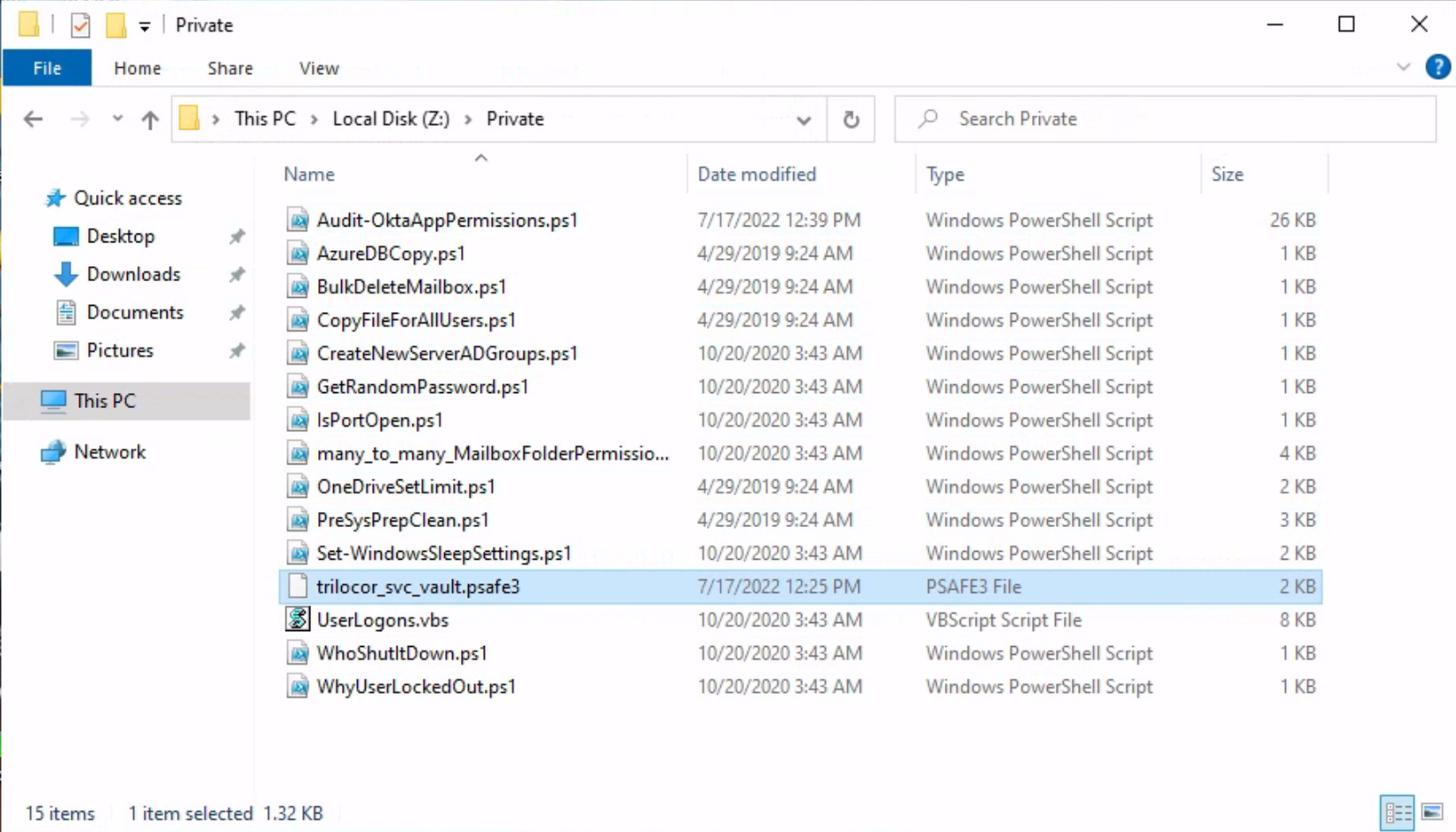Expand the chevron after Local Disk (Z:) breadcrumb

click(x=467, y=119)
